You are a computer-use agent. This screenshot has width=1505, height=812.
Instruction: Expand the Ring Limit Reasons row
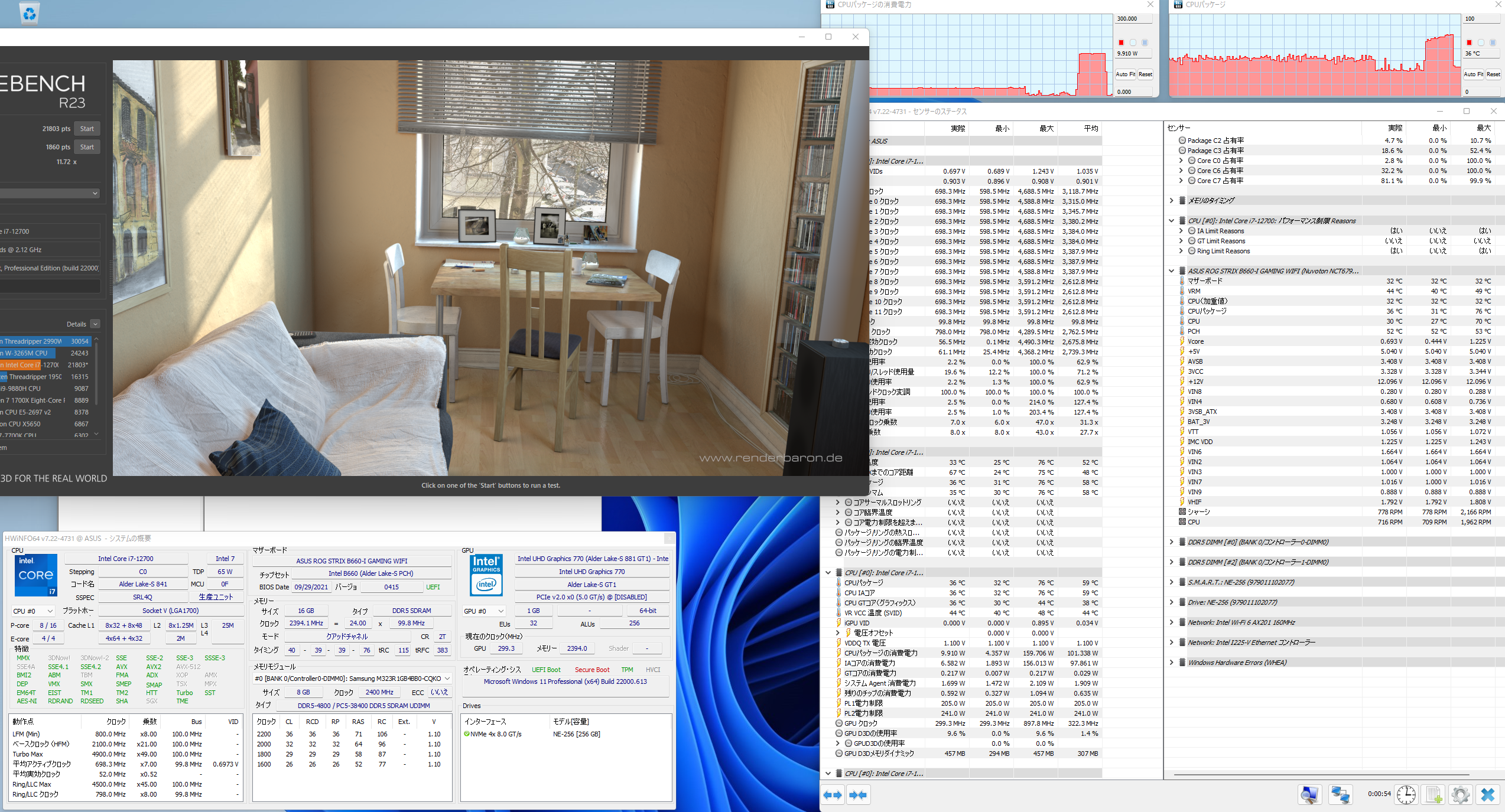[x=1181, y=251]
